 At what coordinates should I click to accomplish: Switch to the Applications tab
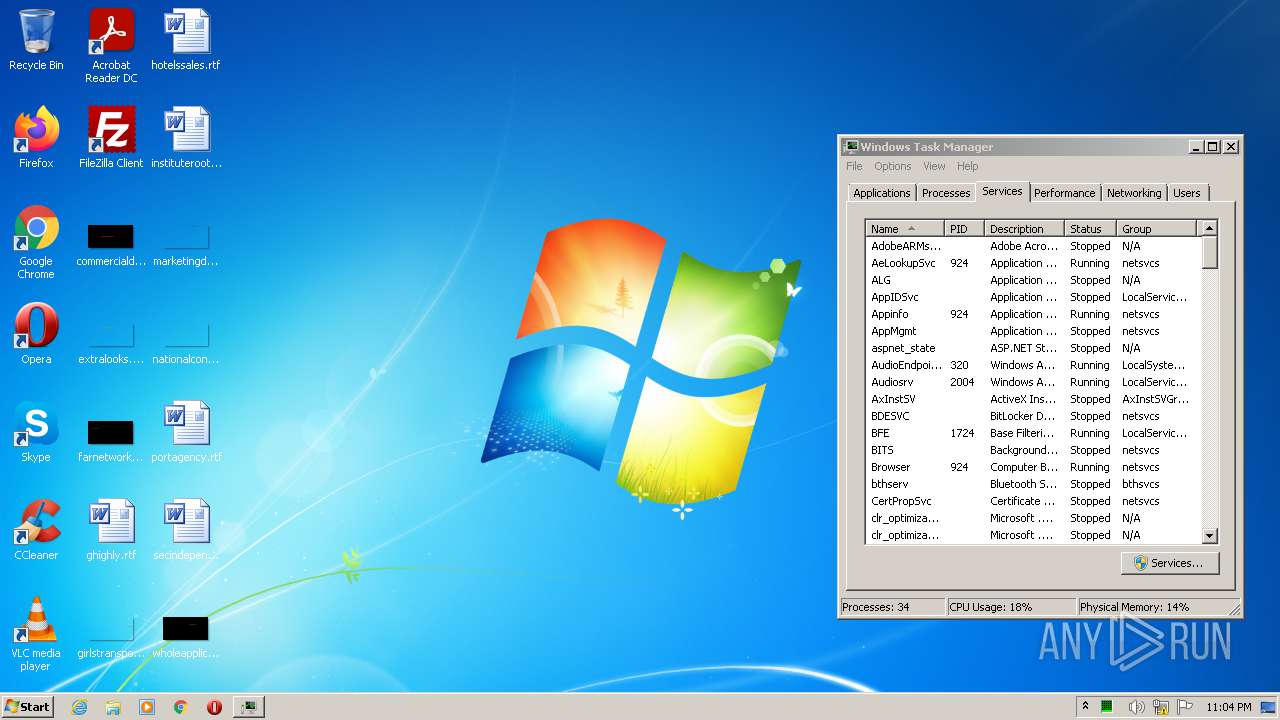(x=882, y=193)
